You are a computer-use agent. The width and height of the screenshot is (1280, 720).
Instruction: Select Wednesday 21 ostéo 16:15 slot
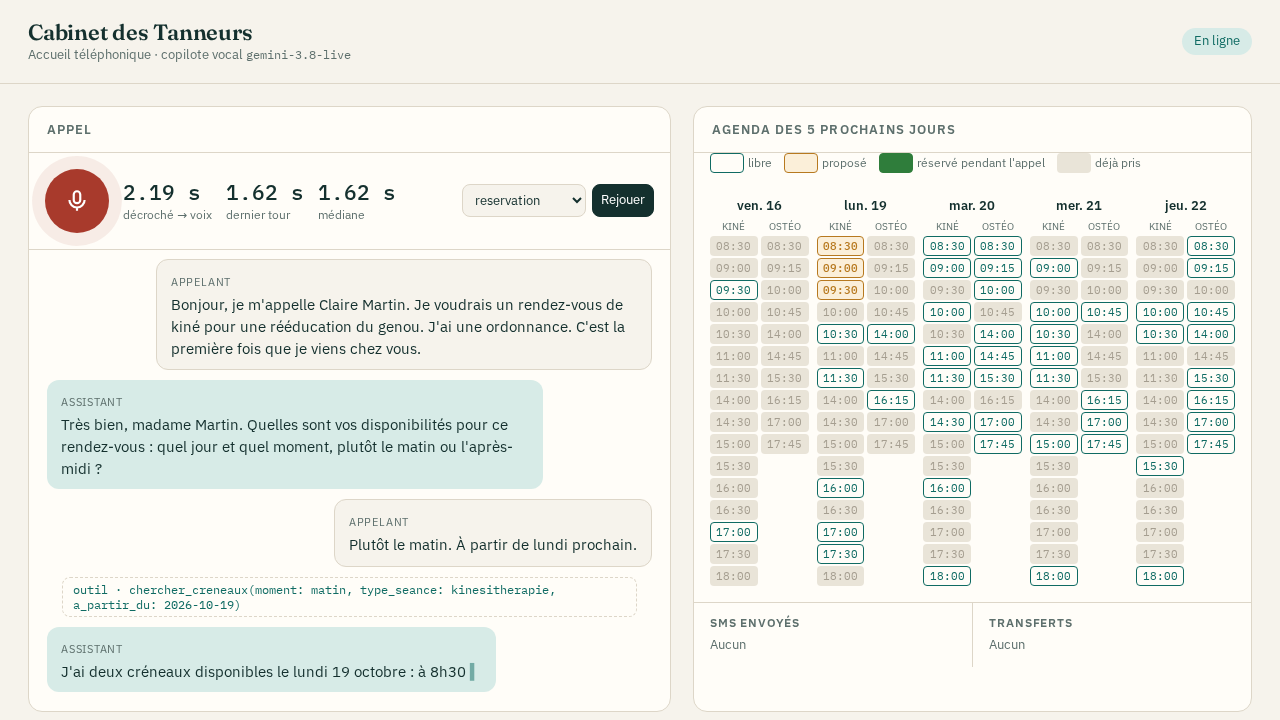coord(1104,400)
